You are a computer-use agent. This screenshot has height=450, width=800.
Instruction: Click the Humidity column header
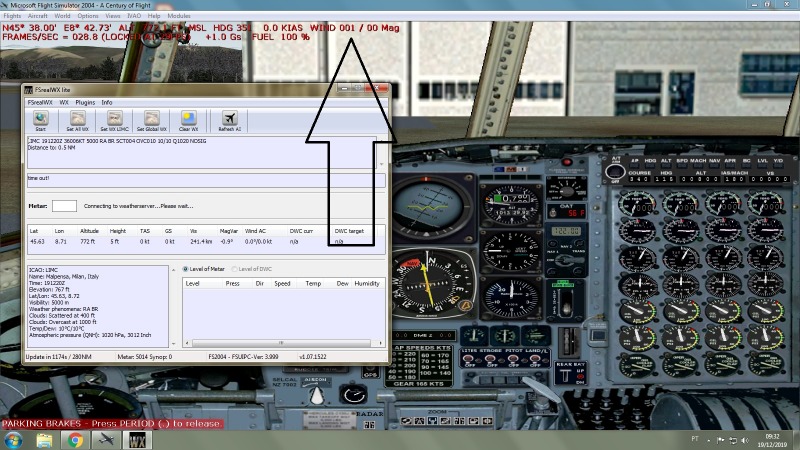tap(367, 284)
